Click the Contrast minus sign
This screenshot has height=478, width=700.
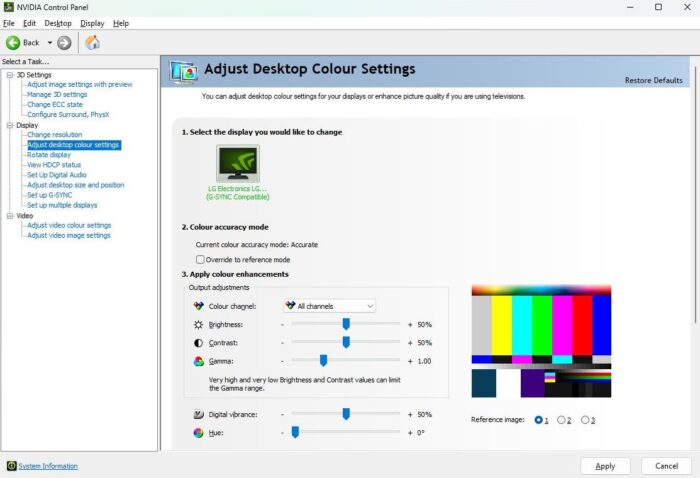click(282, 343)
